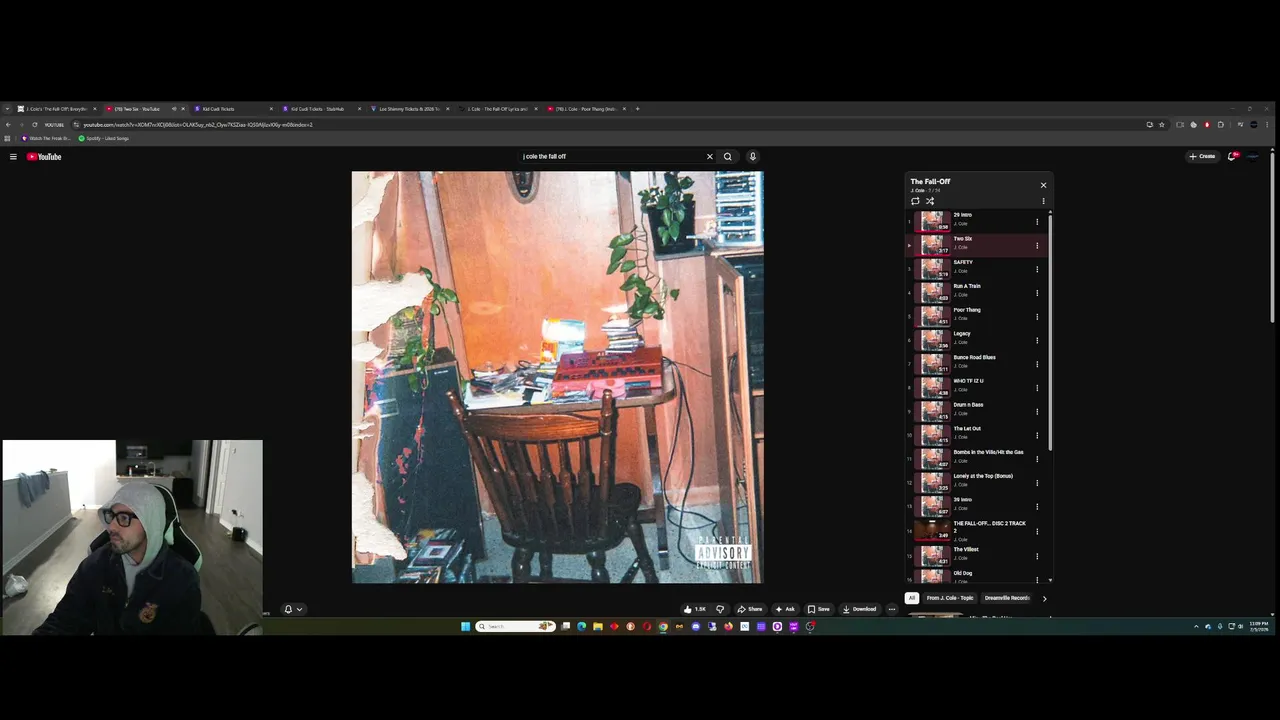Toggle the subscription notification bell
This screenshot has height=720, width=1280.
pyautogui.click(x=293, y=609)
